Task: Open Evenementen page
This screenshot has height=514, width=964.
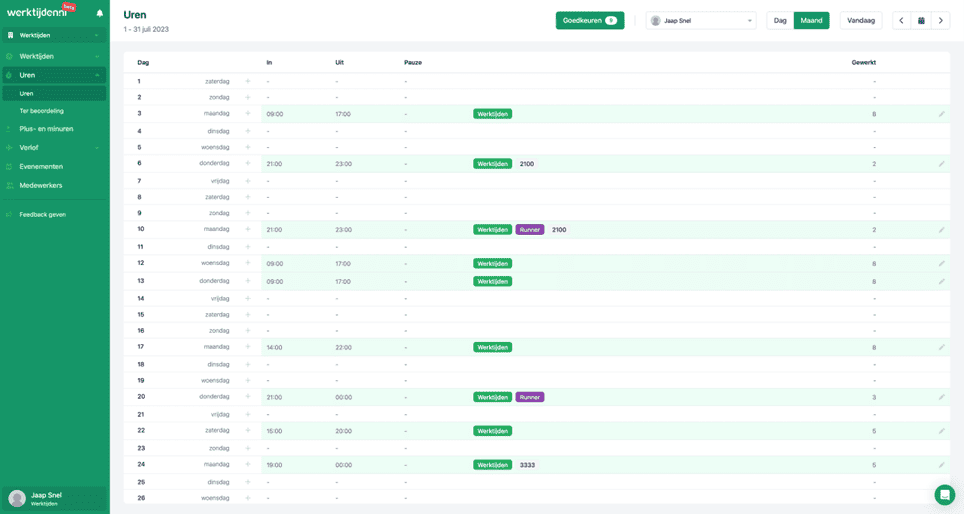Action: 41,167
